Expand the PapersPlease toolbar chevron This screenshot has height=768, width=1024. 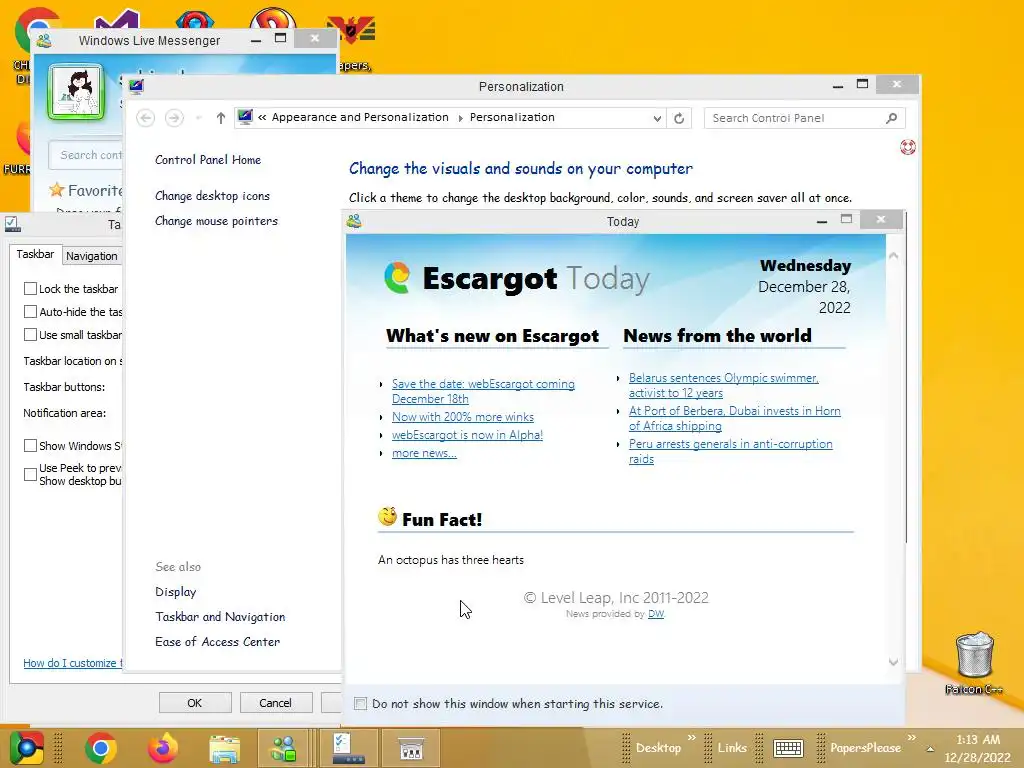(x=912, y=738)
